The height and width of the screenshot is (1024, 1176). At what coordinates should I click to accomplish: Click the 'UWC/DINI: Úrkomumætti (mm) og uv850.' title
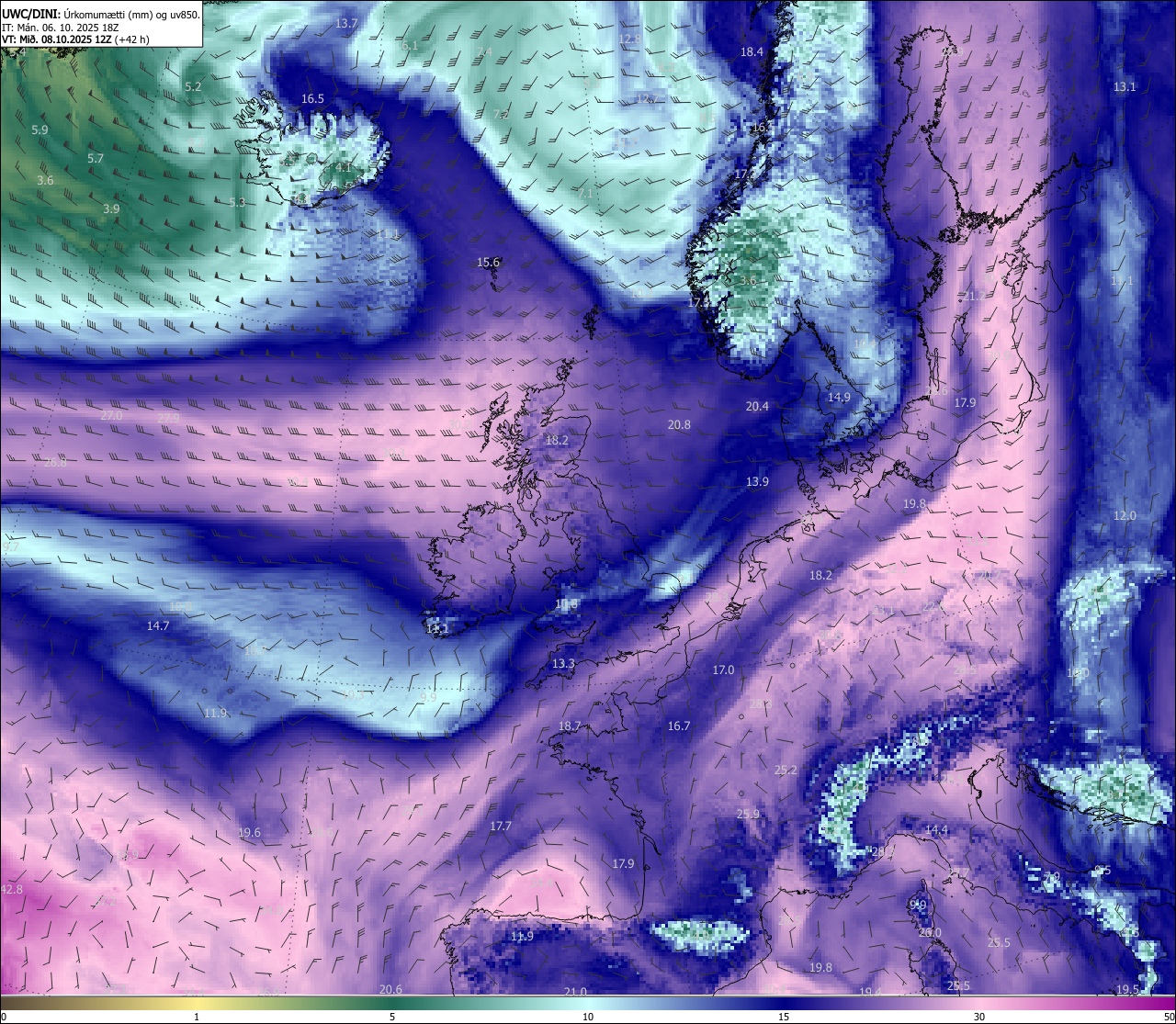point(101,14)
